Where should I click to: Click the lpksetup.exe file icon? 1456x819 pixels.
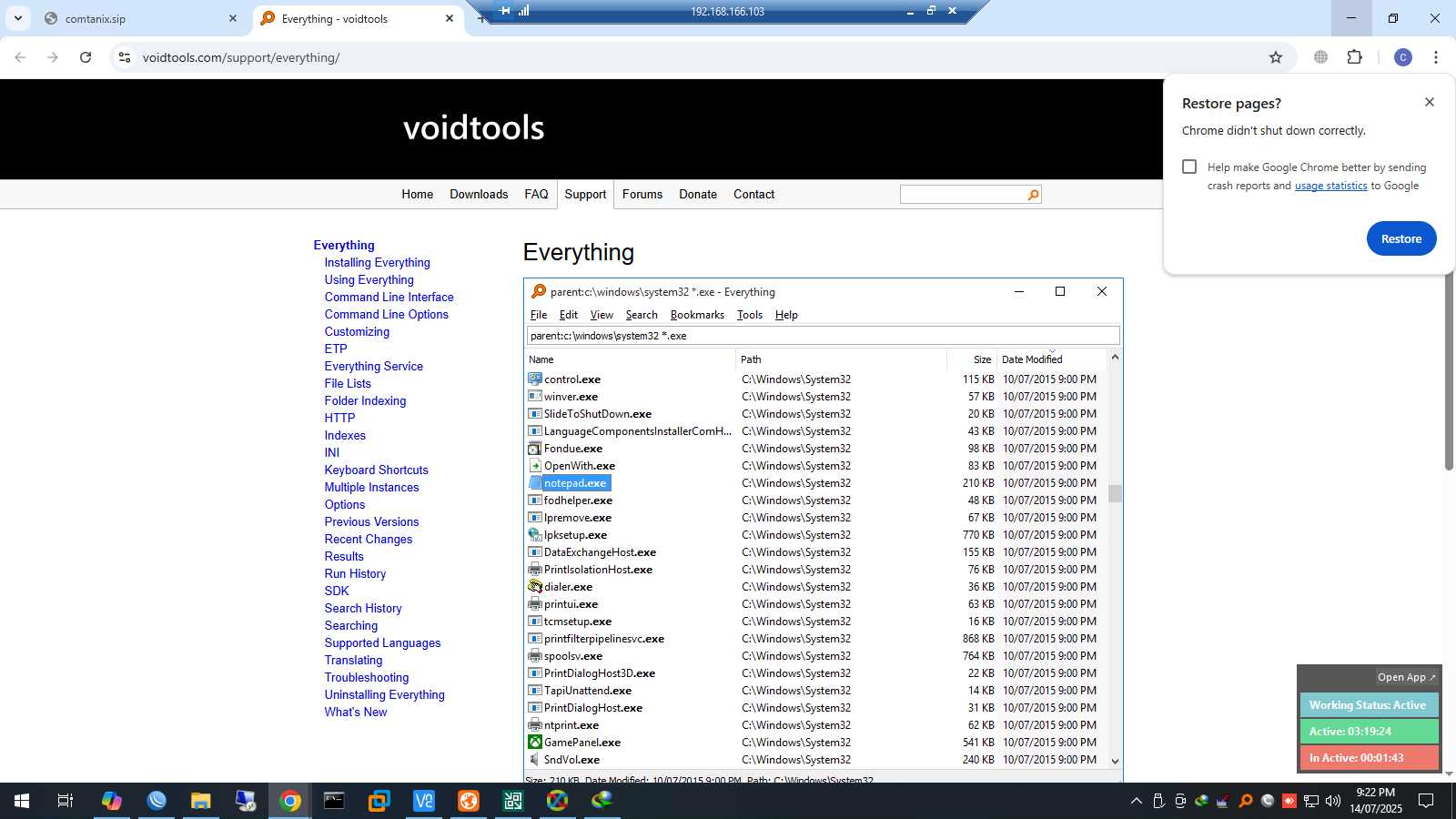click(535, 534)
